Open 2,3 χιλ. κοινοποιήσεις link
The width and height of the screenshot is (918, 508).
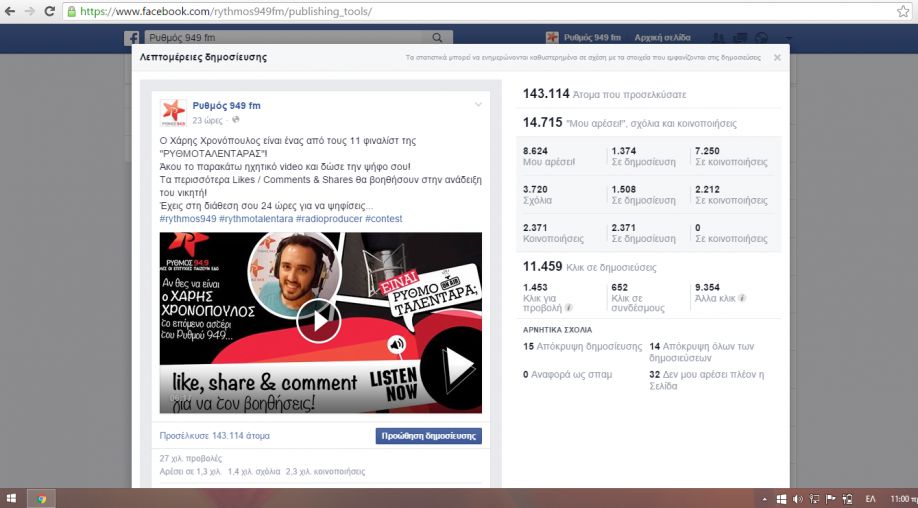[326, 471]
